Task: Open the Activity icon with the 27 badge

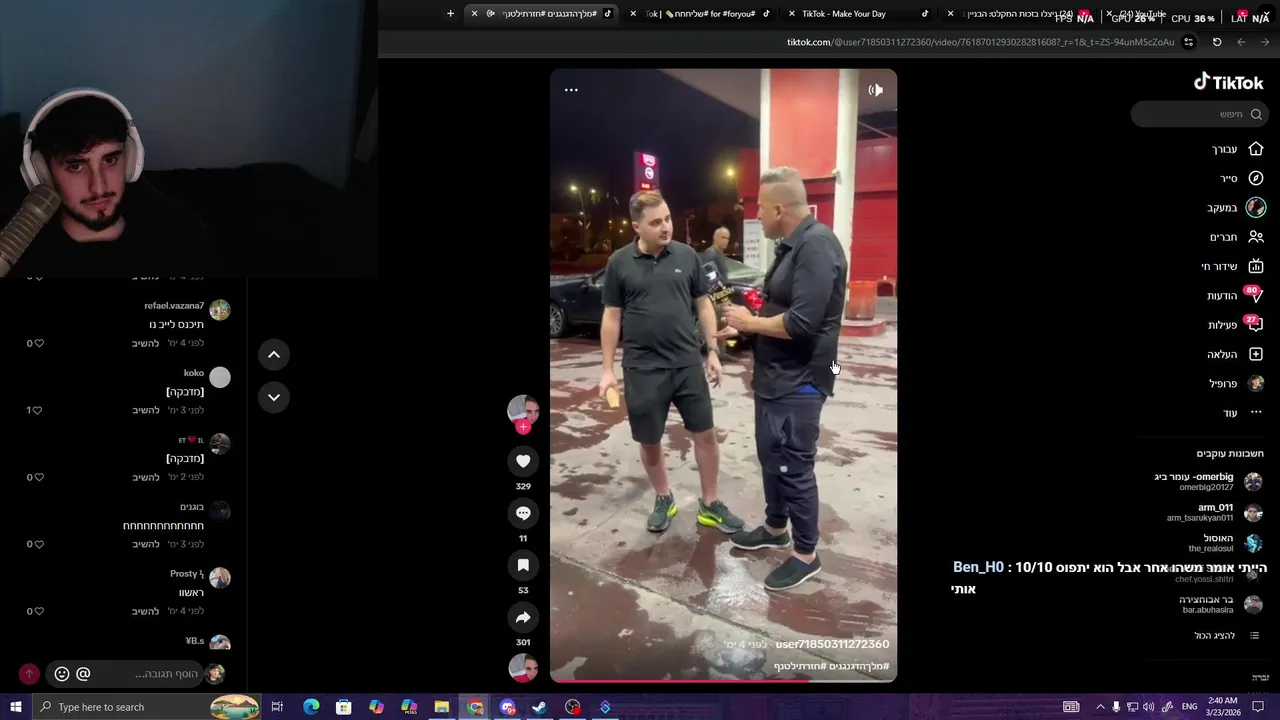Action: [1255, 324]
